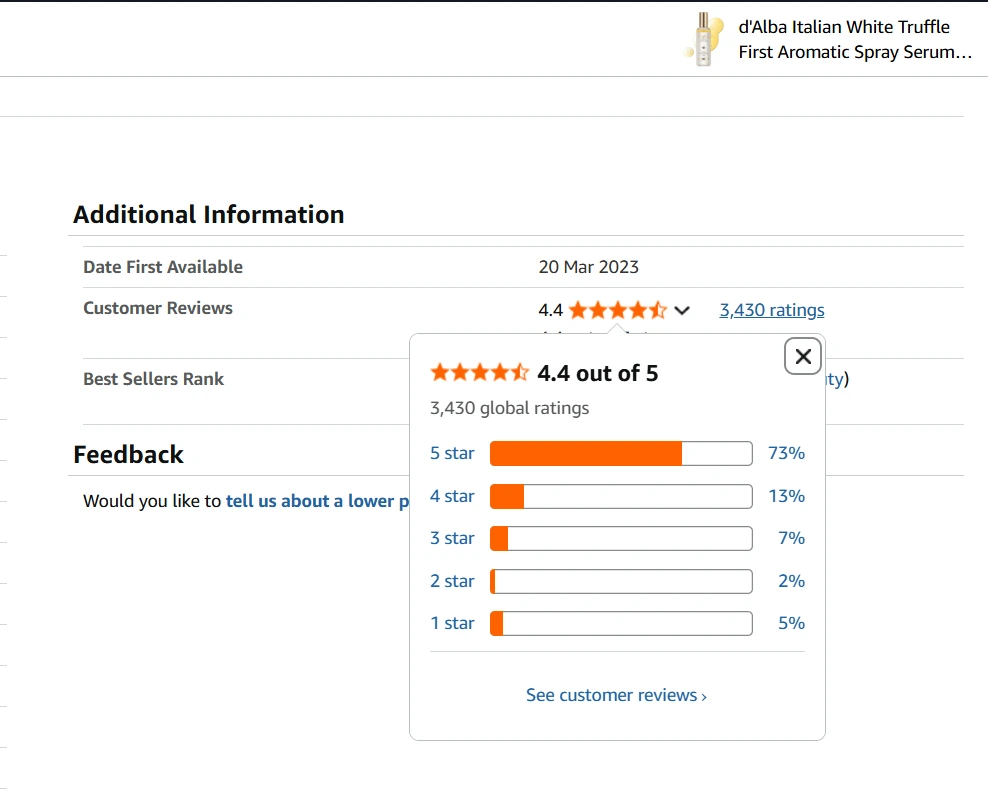Select the 5 star filter label
Viewport: 988px width, 801px height.
click(x=452, y=453)
